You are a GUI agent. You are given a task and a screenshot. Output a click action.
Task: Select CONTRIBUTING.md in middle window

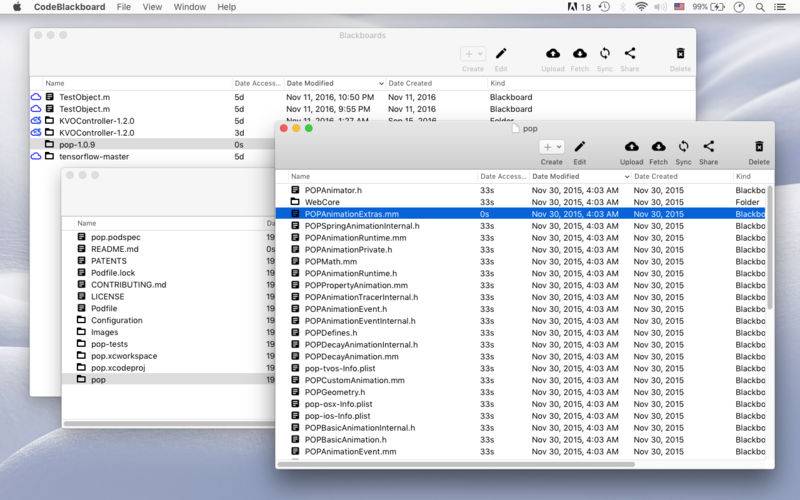click(x=129, y=285)
